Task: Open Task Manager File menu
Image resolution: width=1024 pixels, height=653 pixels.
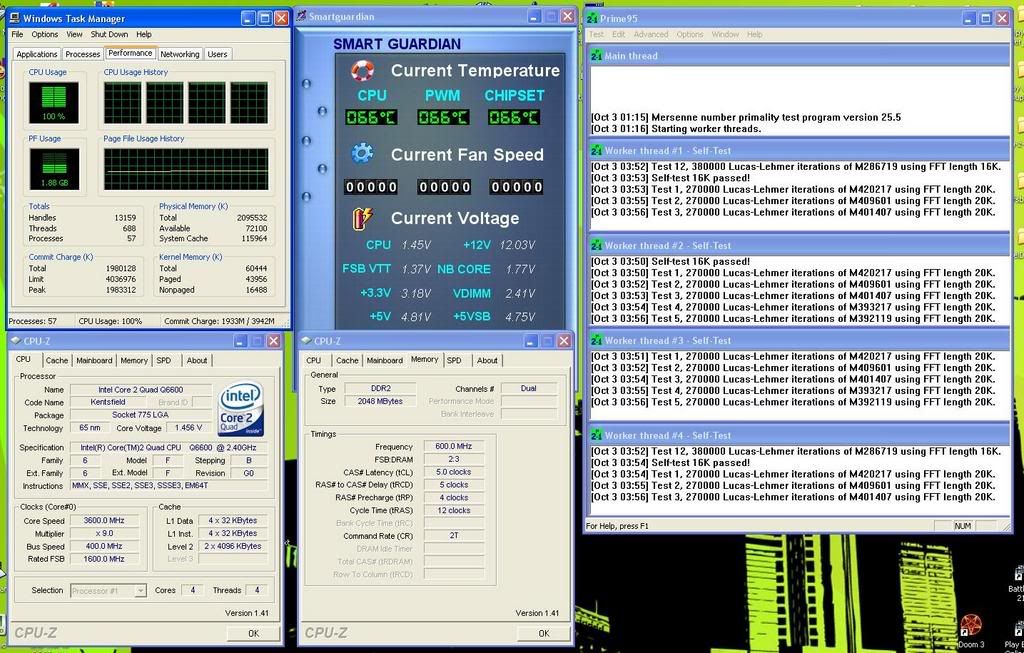Action: (x=17, y=35)
